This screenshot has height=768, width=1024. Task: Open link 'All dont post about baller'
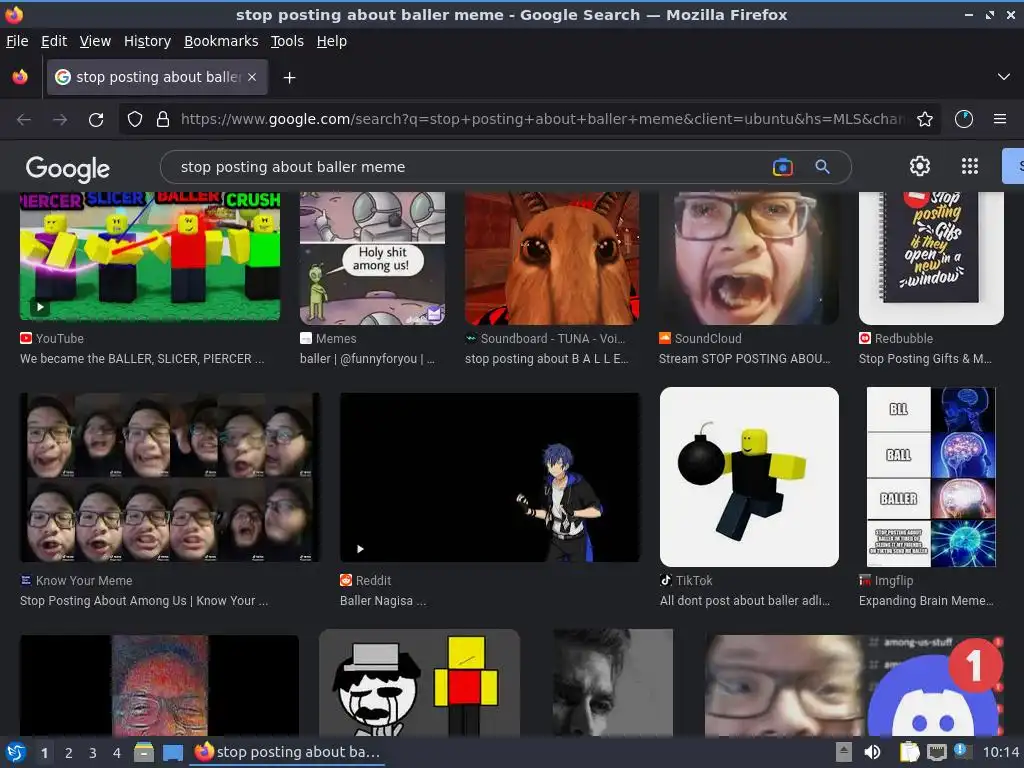click(x=744, y=601)
